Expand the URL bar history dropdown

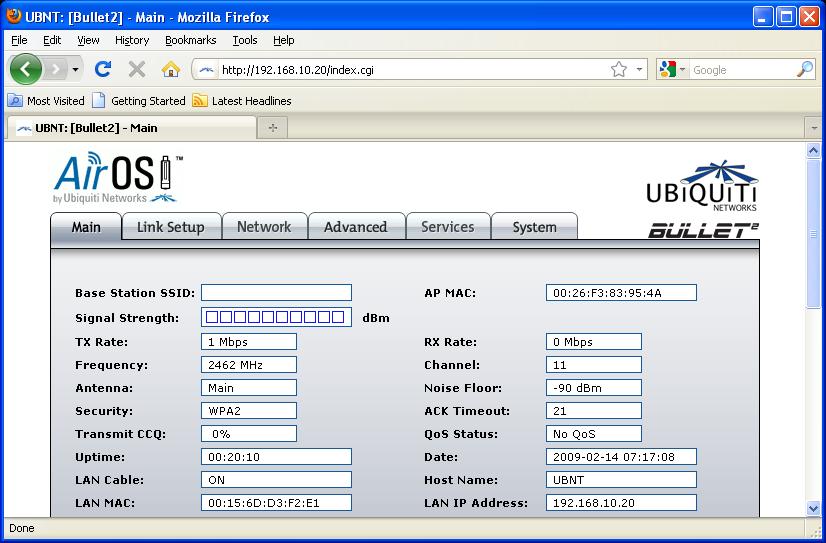coord(639,70)
